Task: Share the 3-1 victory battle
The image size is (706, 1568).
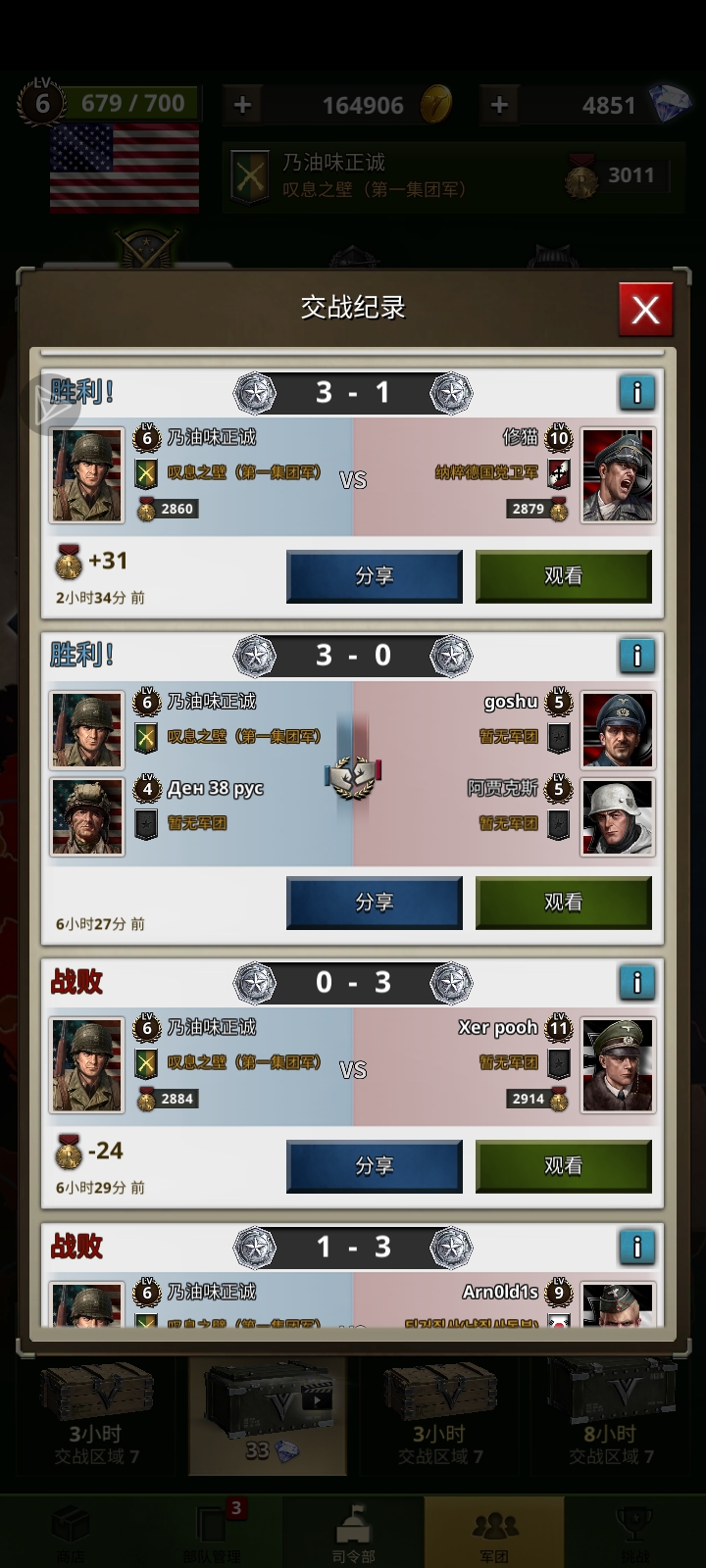Action: click(374, 576)
